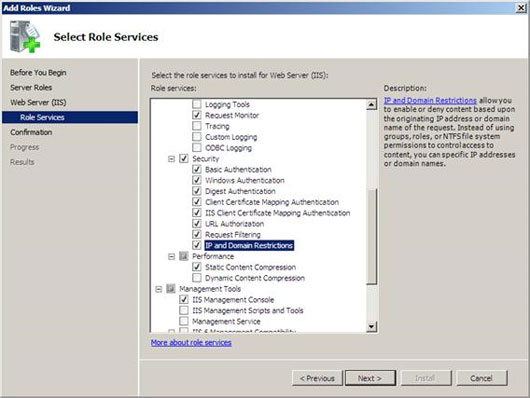Image resolution: width=530 pixels, height=398 pixels.
Task: Check the Logging Tools checkbox
Action: click(x=196, y=104)
